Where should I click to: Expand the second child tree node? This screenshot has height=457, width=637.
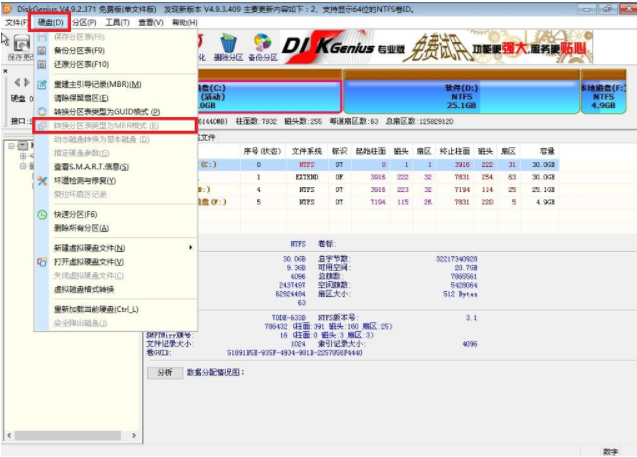[23, 166]
